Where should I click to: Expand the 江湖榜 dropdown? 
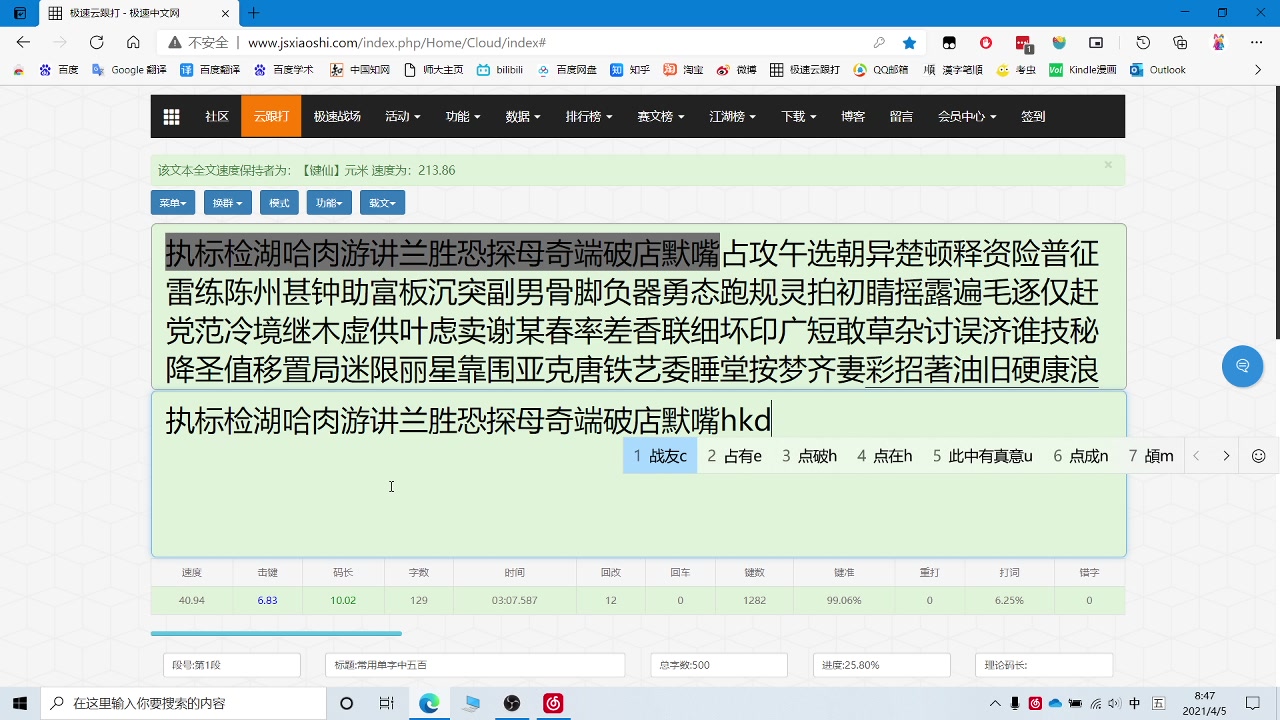733,117
